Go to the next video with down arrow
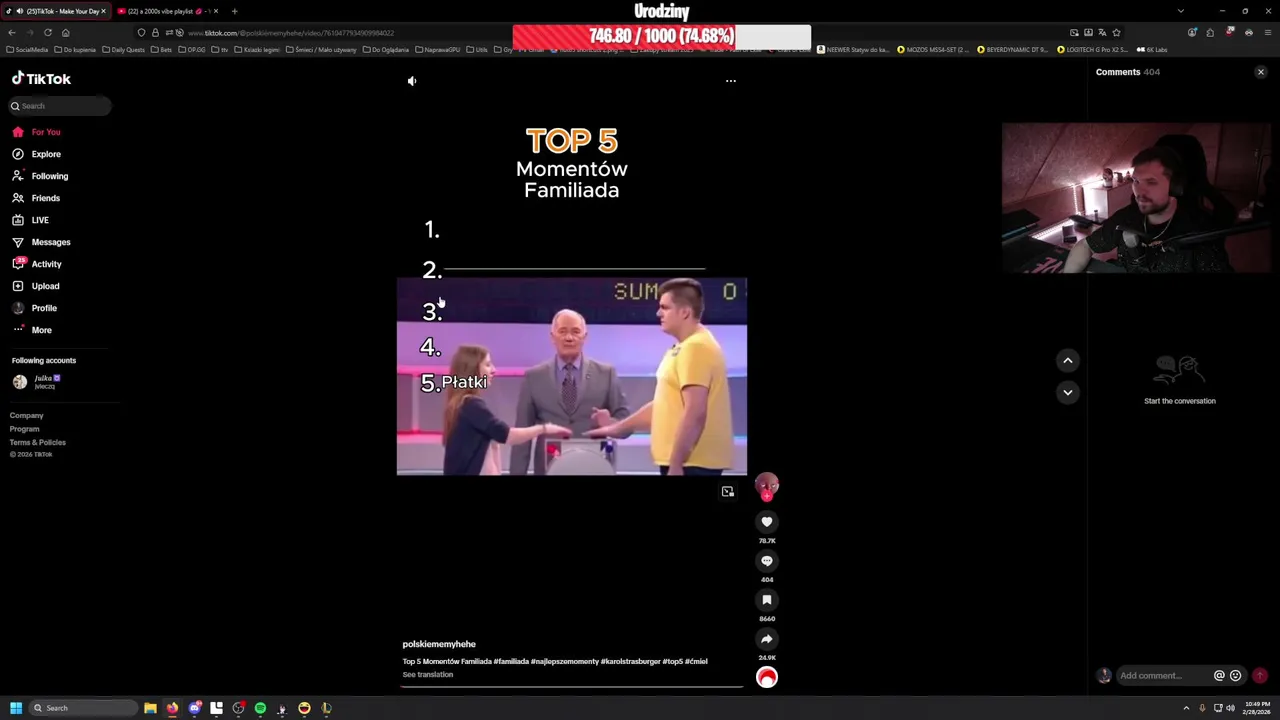 (x=1068, y=392)
